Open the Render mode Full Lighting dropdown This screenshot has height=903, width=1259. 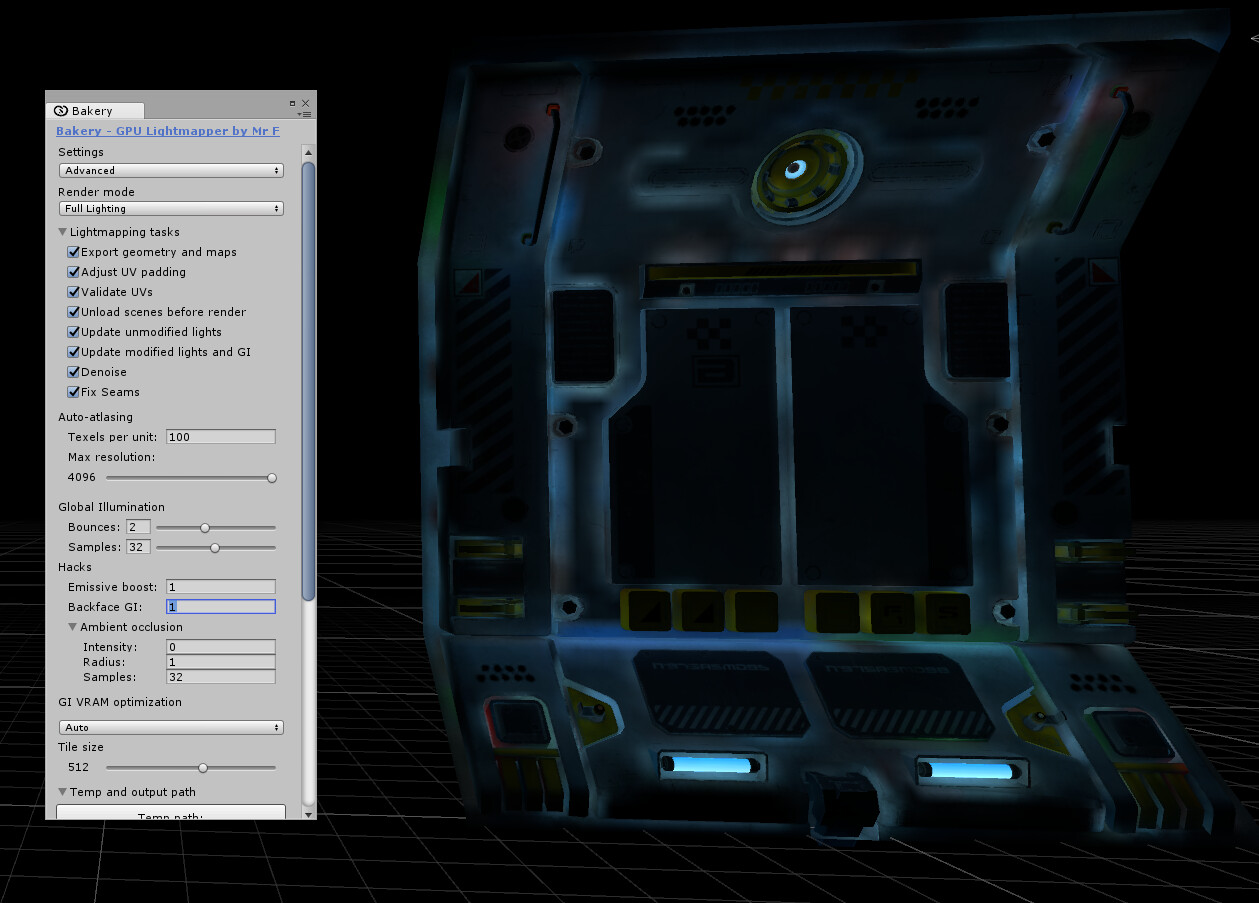(170, 208)
